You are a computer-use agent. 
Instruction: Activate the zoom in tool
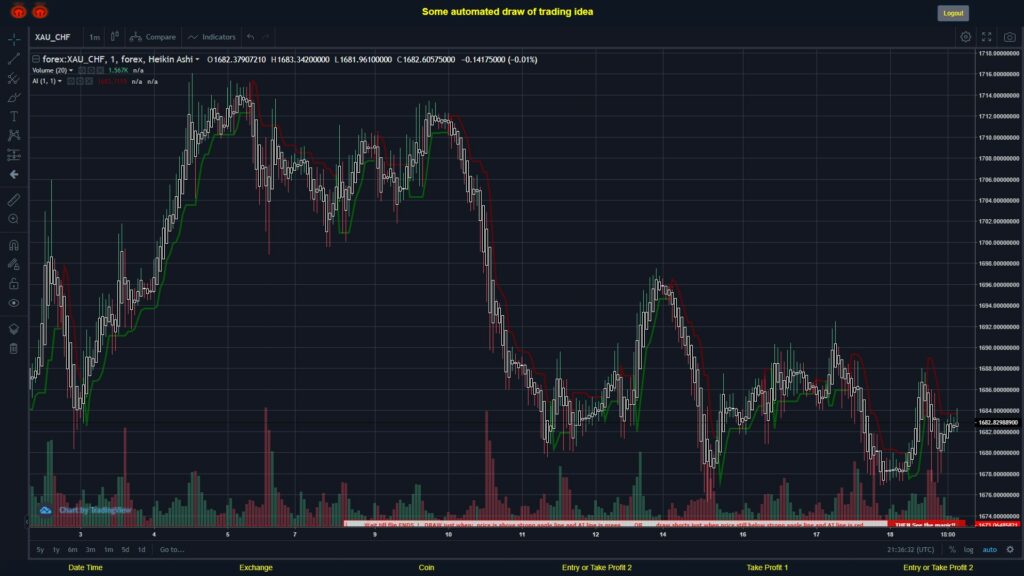point(14,219)
